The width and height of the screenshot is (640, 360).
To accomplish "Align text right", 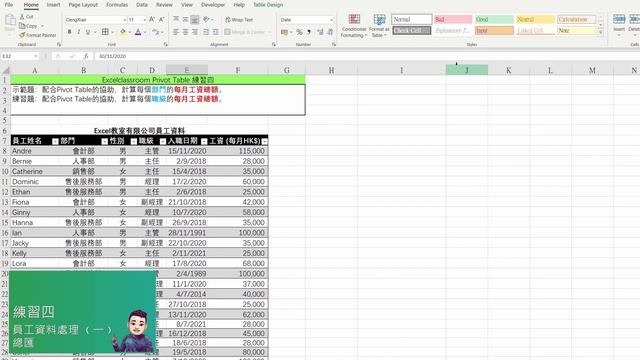I will (195, 32).
